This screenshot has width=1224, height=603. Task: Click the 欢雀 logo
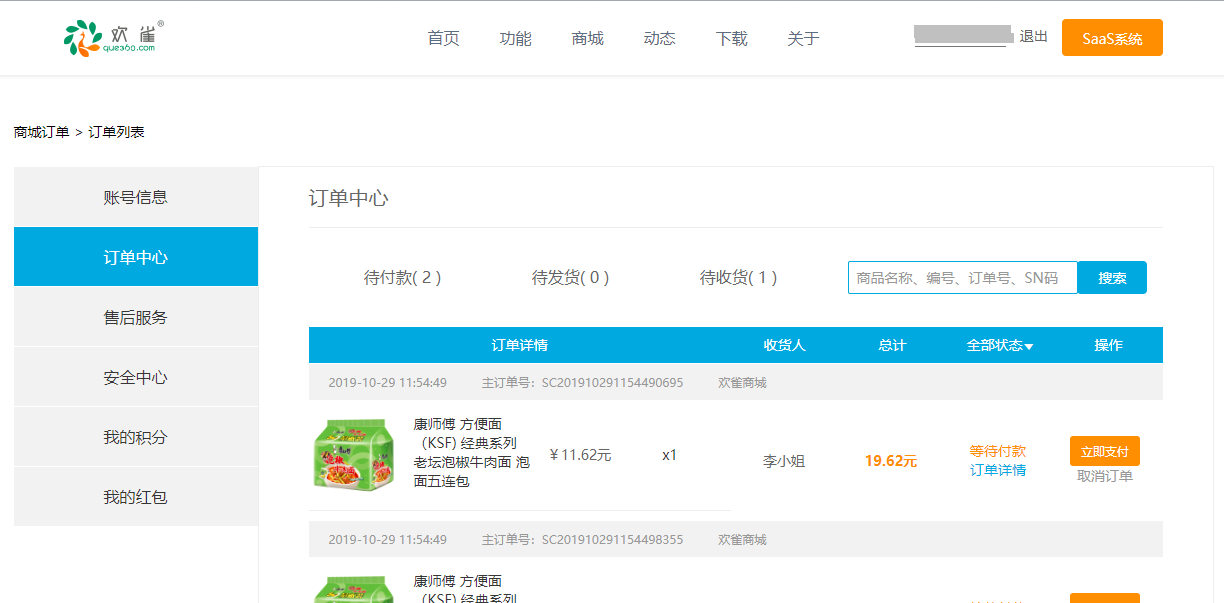114,38
